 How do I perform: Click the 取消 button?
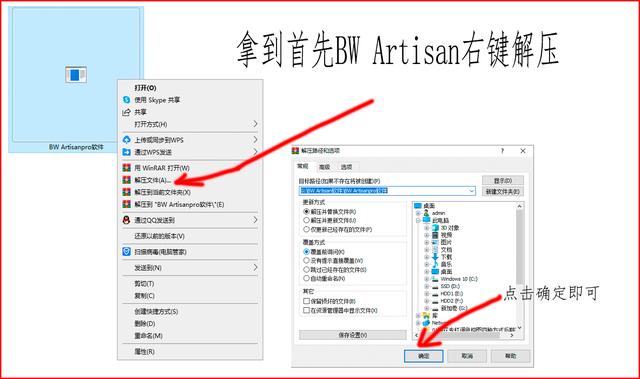click(x=467, y=356)
